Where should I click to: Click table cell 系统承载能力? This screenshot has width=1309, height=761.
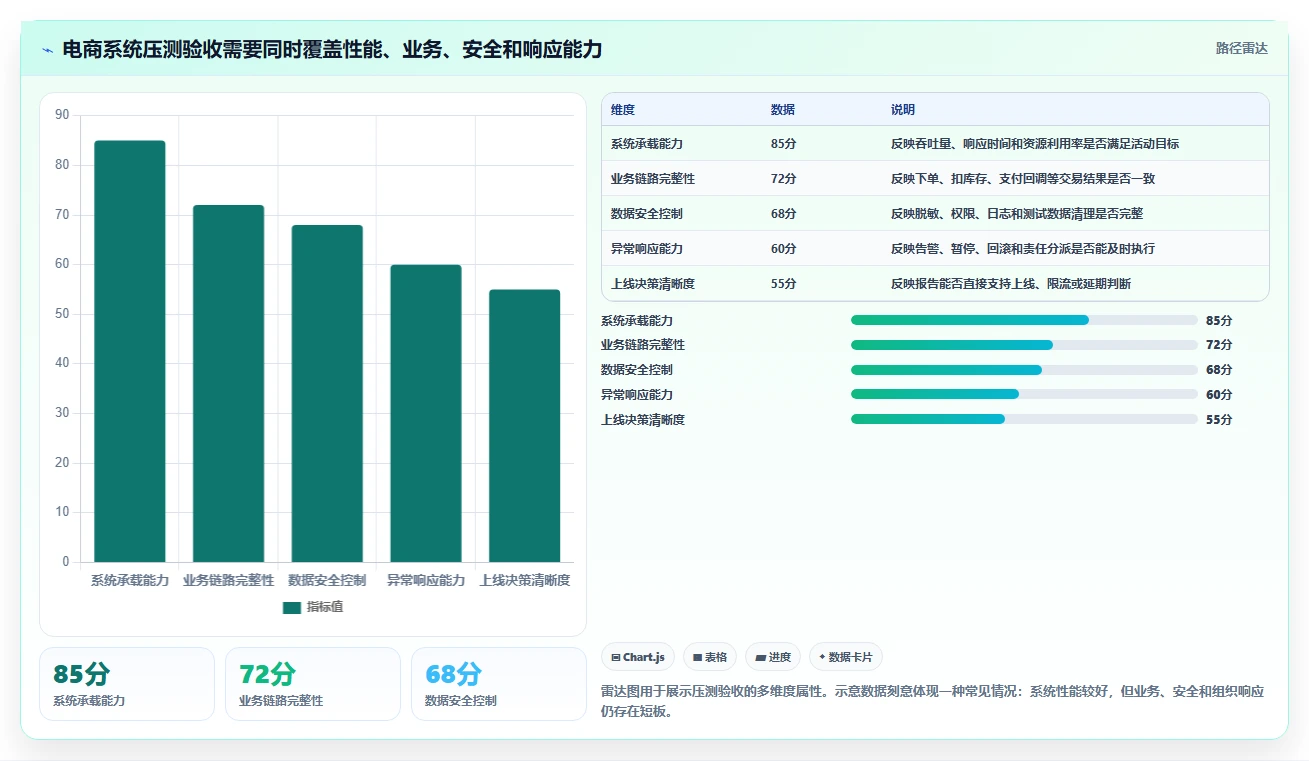coord(647,144)
